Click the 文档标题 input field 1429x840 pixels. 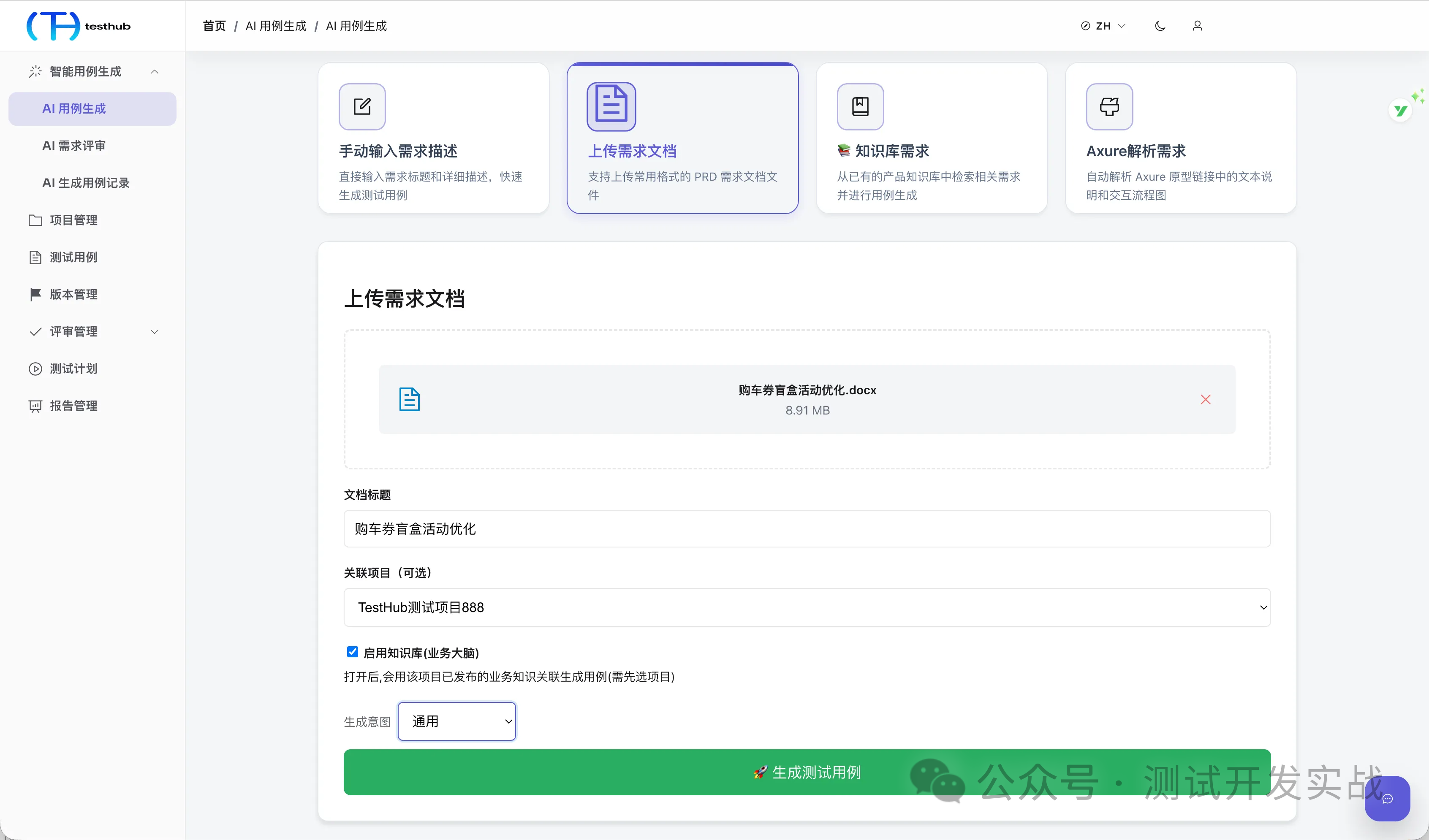(x=807, y=529)
